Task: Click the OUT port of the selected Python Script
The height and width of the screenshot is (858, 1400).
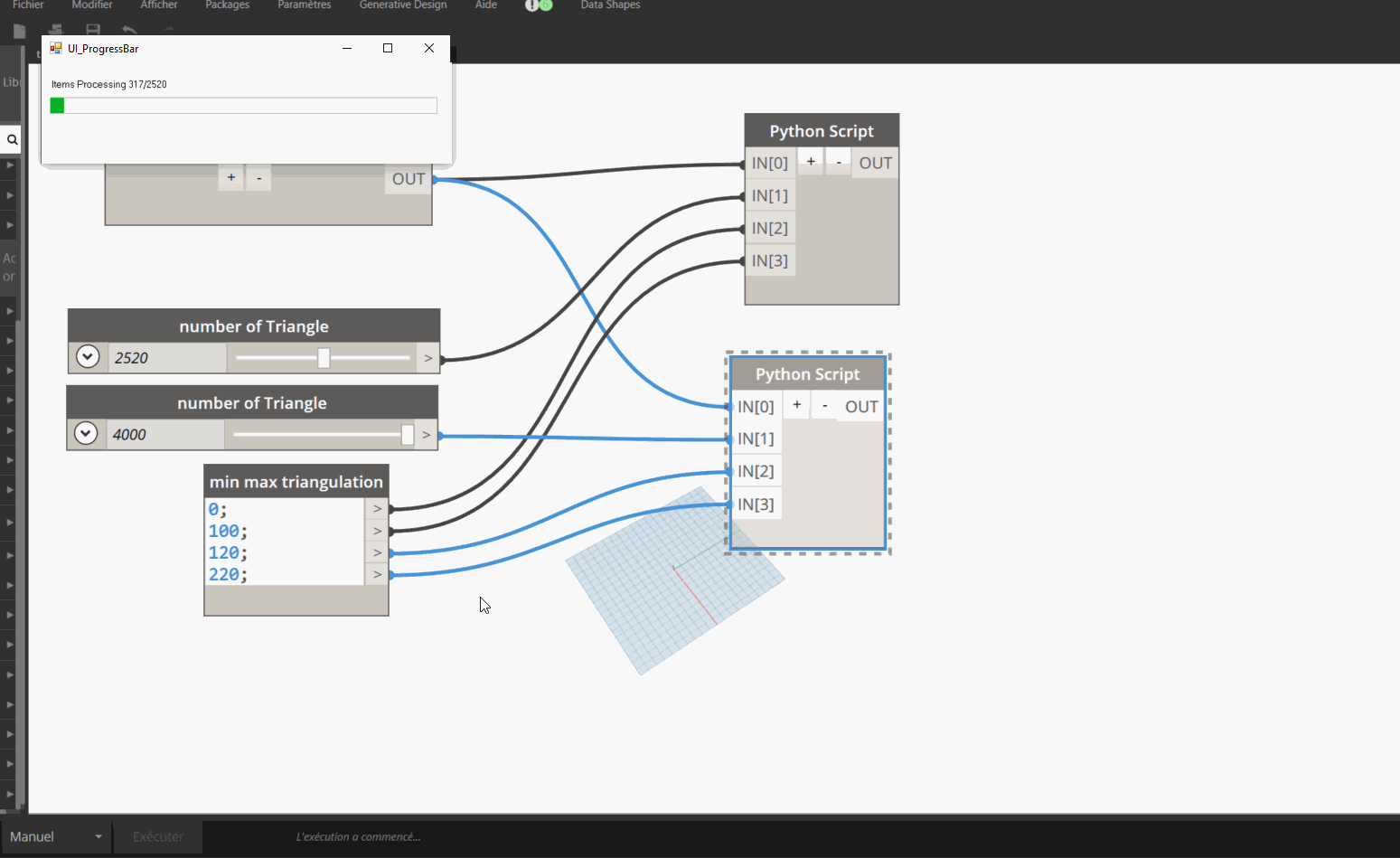Action: point(860,405)
